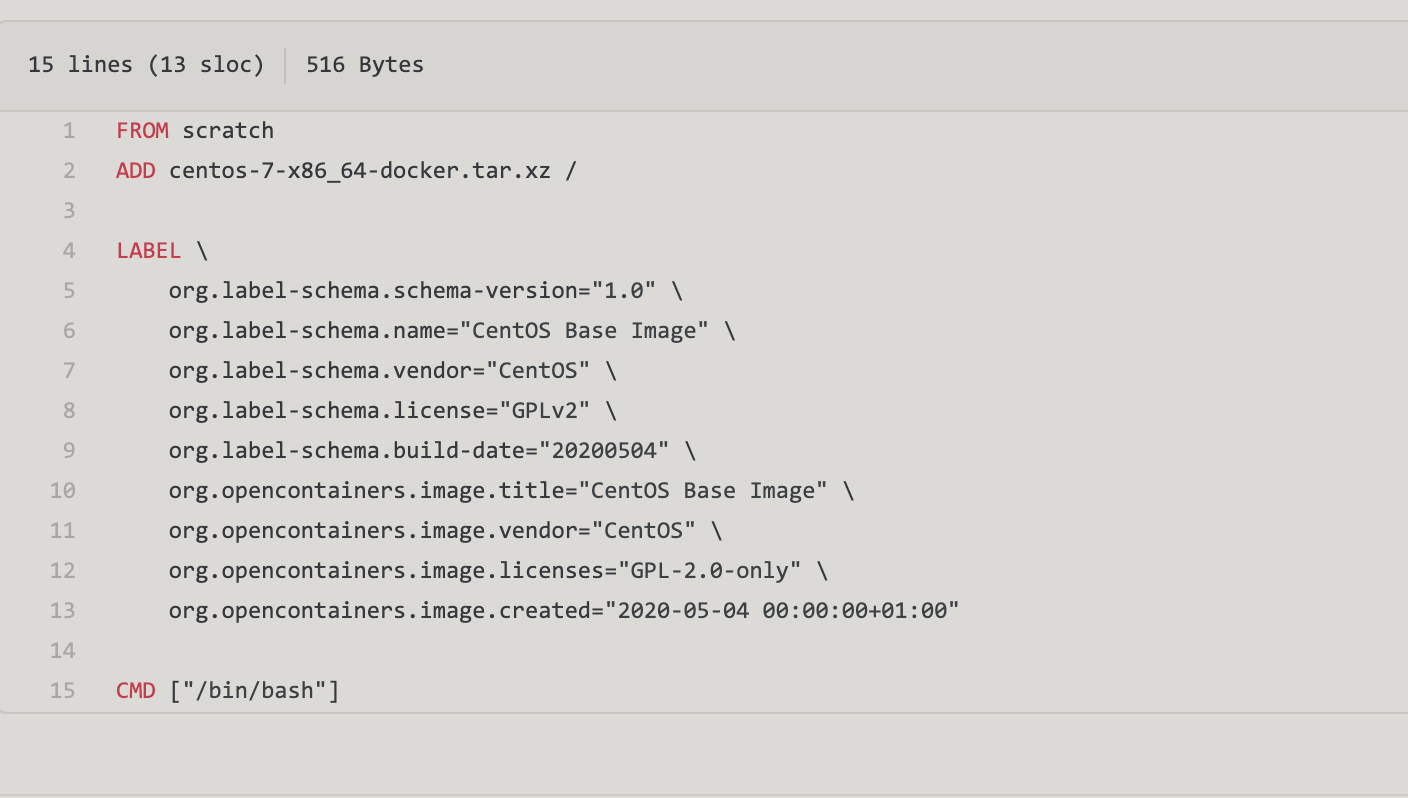Click the "15 lines (13 sloc)" file info
1408x798 pixels.
(x=146, y=65)
